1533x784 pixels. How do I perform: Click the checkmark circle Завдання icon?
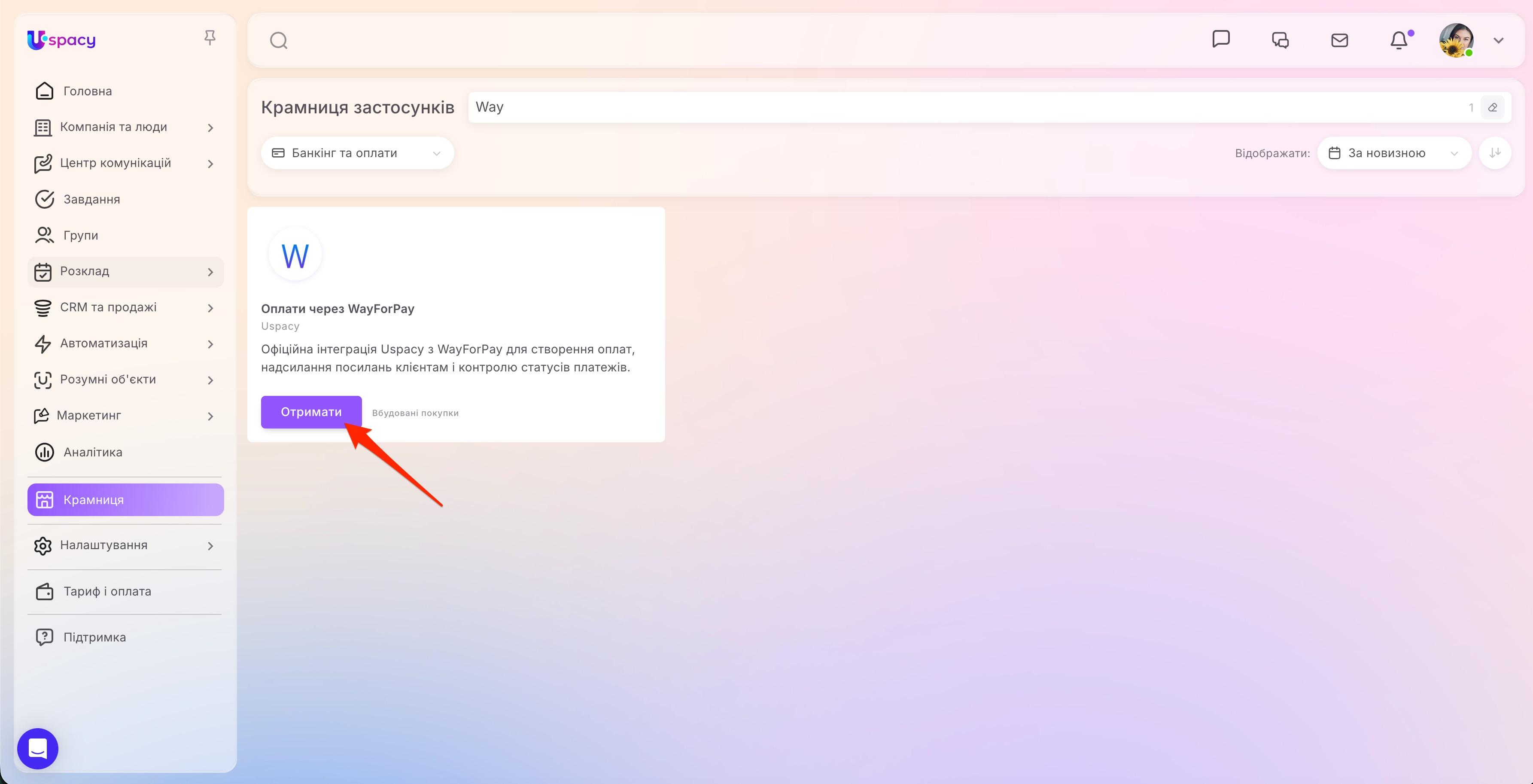point(45,199)
